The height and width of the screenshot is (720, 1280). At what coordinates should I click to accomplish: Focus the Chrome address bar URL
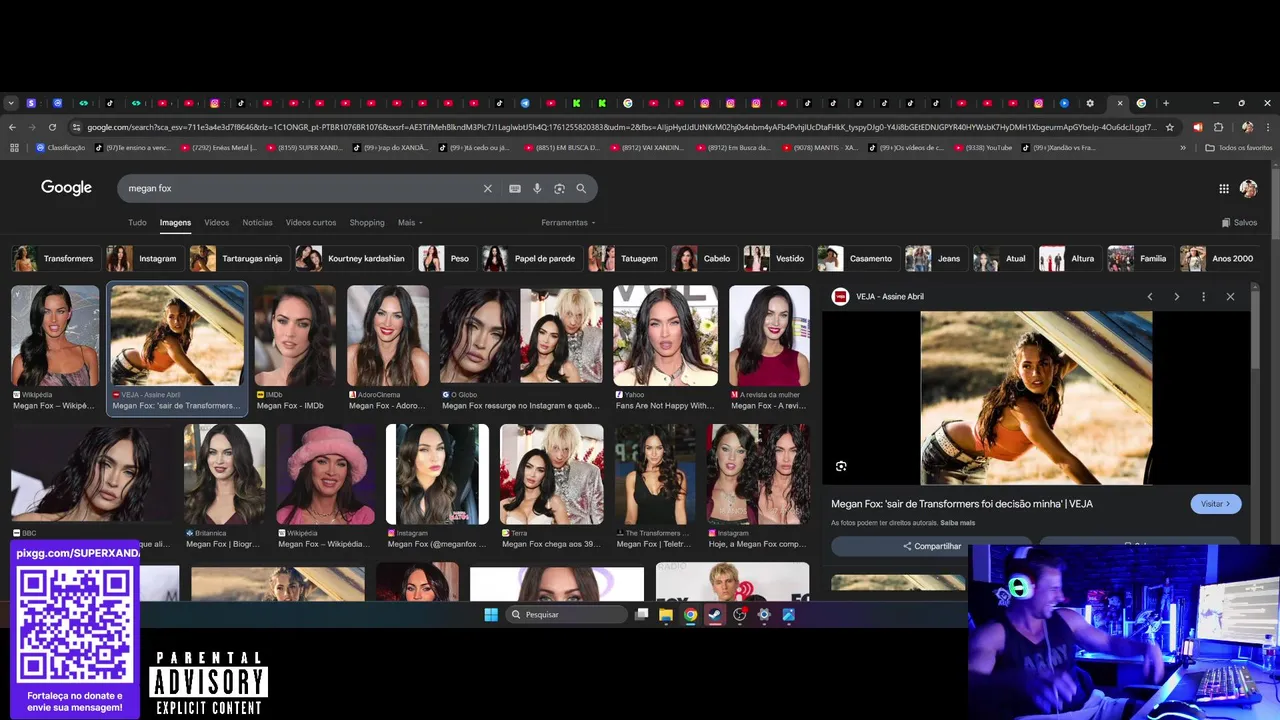pyautogui.click(x=620, y=127)
